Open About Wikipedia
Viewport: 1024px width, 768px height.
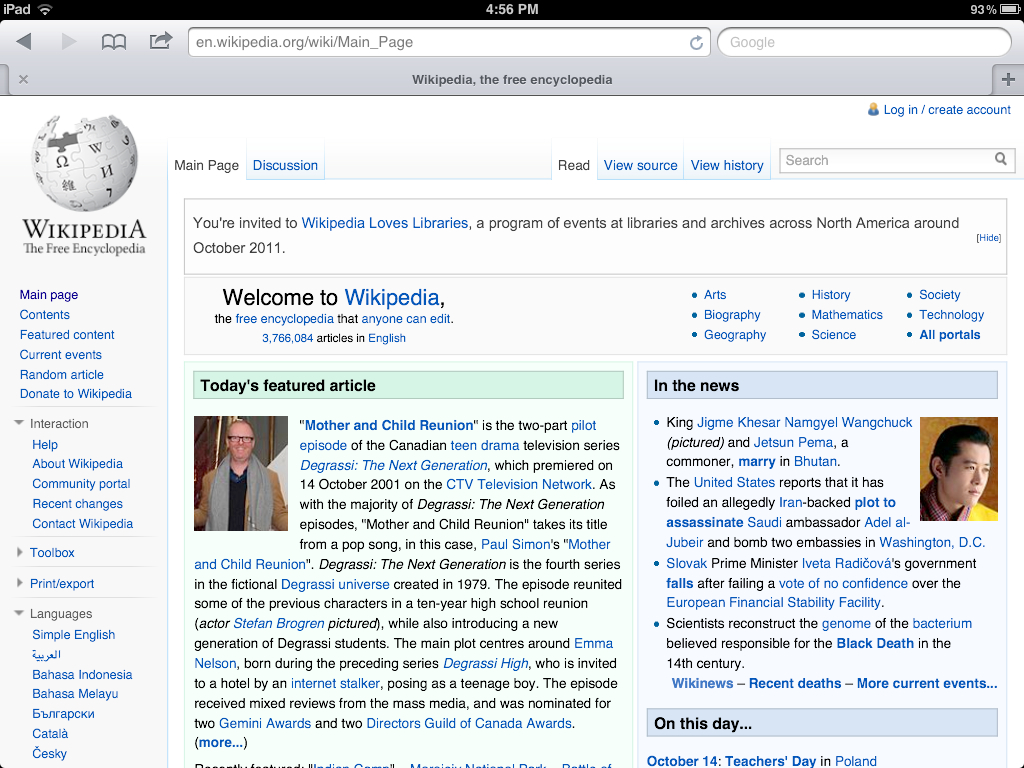78,464
